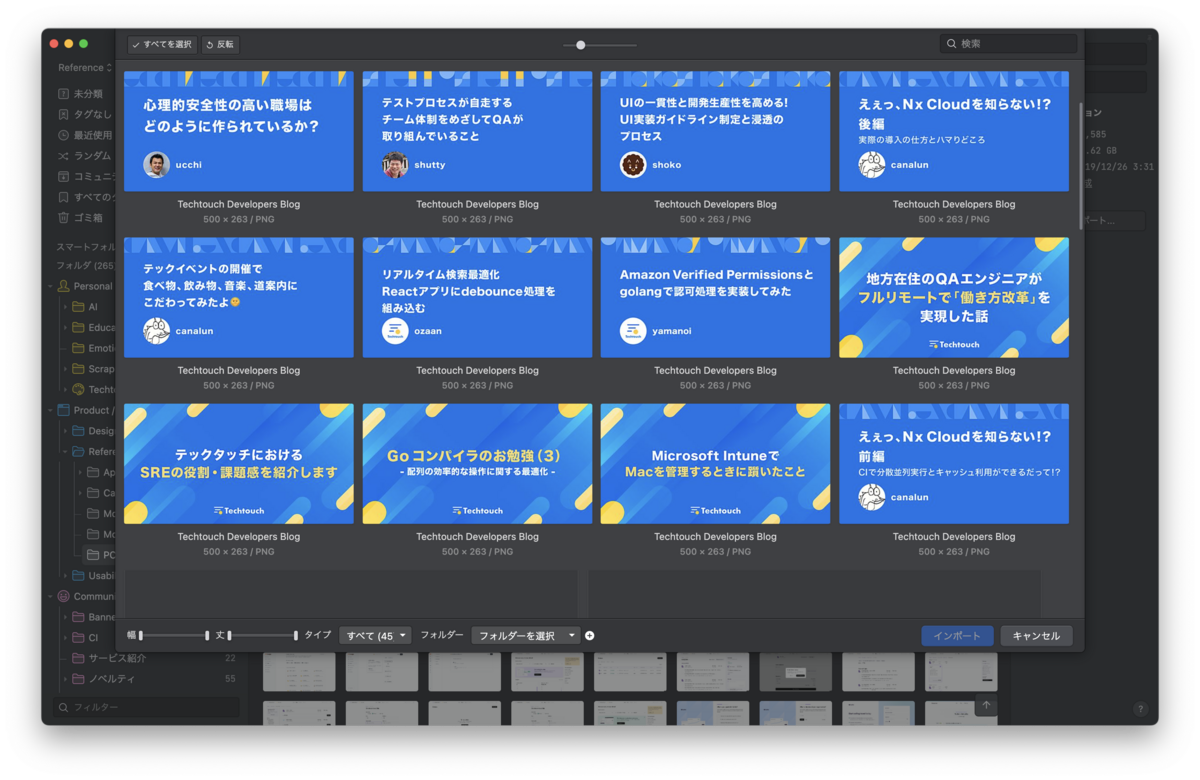Select the ランダム shuffle view in the sidebar
The width and height of the screenshot is (1200, 780).
(x=86, y=156)
